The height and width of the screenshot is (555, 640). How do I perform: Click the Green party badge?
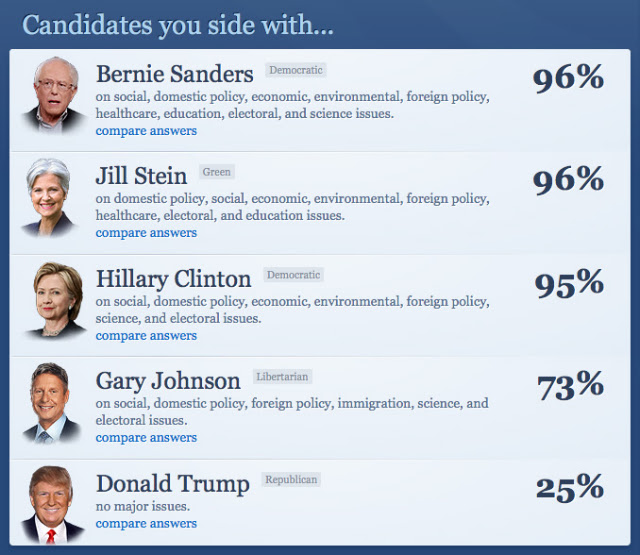coord(217,172)
